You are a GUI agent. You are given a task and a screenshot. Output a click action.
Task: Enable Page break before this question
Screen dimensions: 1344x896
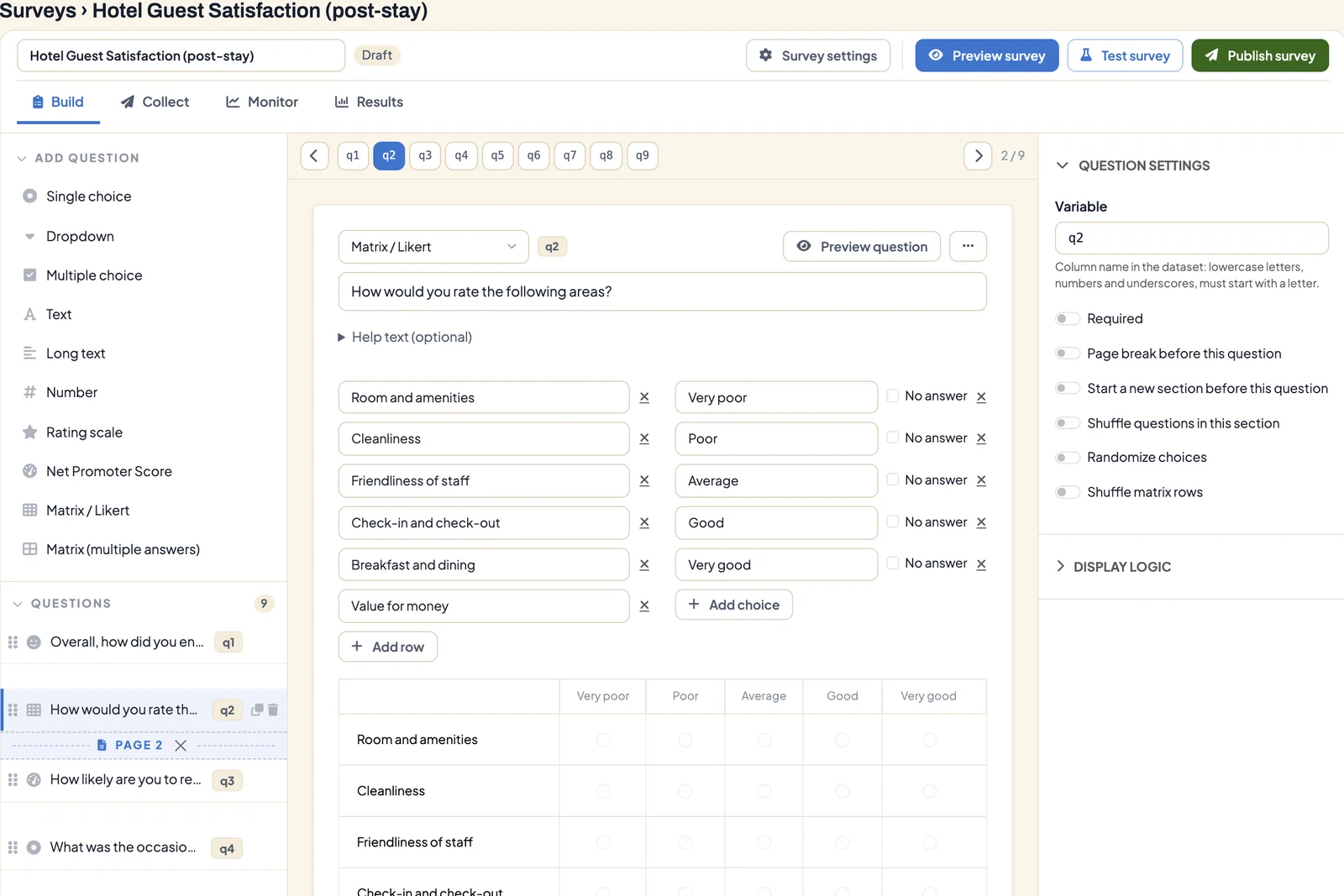click(x=1068, y=354)
